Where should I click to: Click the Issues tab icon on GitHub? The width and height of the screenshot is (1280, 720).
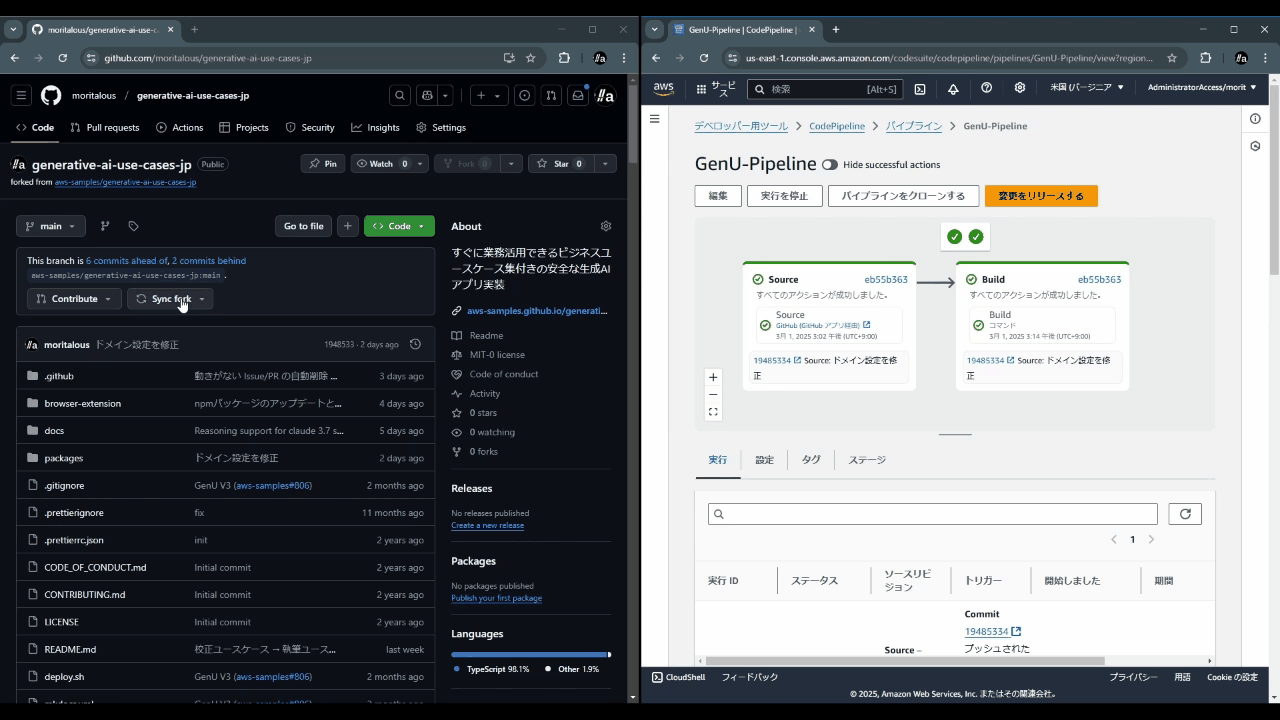click(x=524, y=95)
